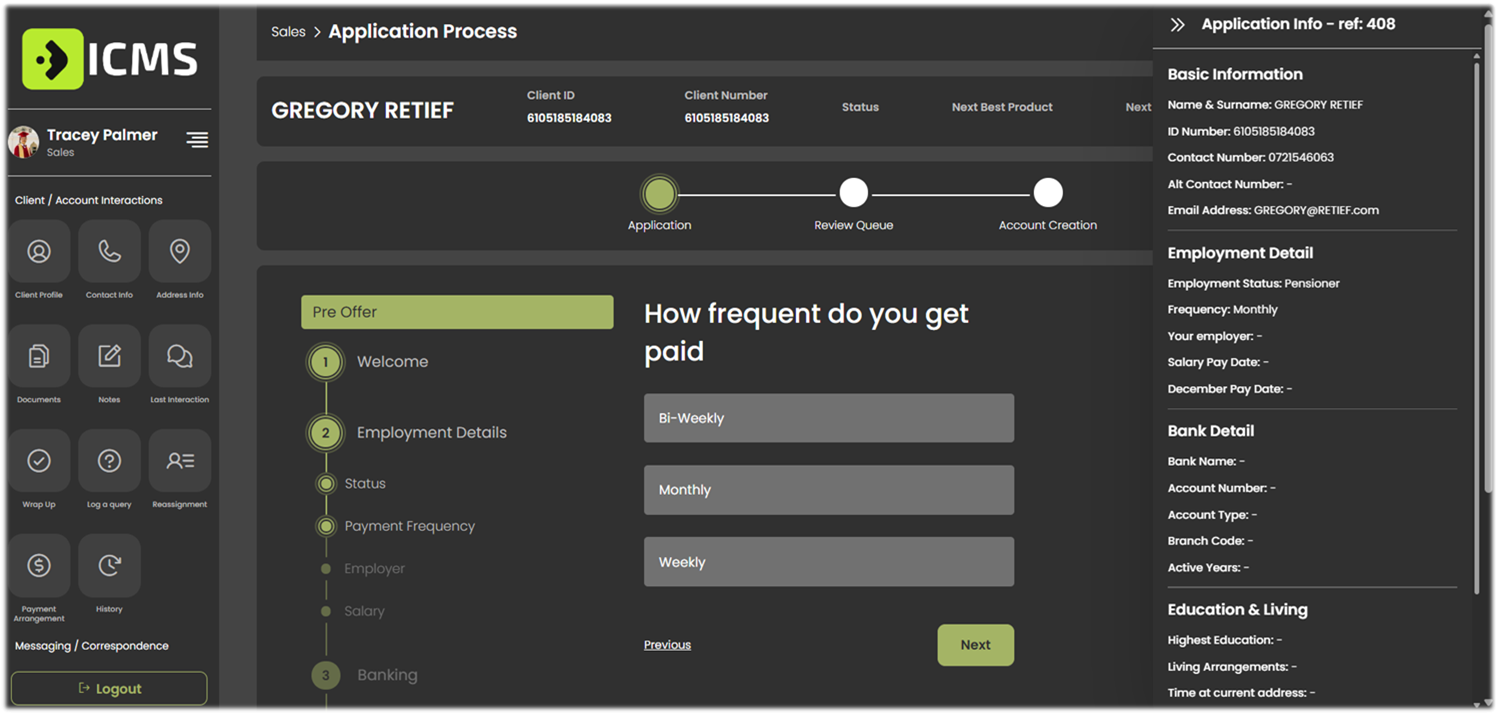Screen dimensions: 1498x714
Task: Select the Monthly payment option
Action: click(x=828, y=490)
